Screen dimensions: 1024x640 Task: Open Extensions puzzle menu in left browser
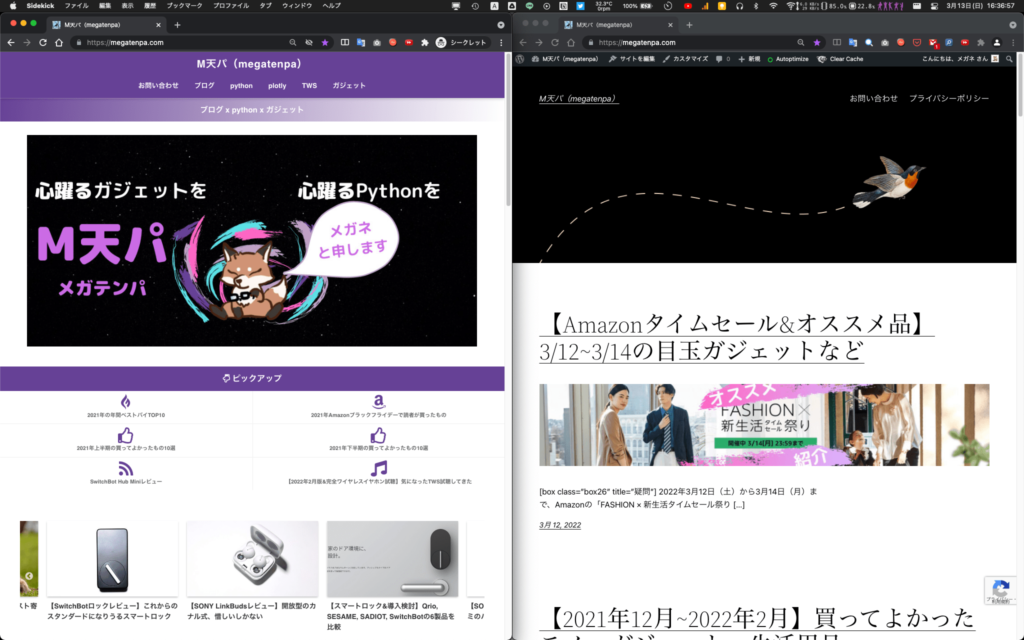424,42
